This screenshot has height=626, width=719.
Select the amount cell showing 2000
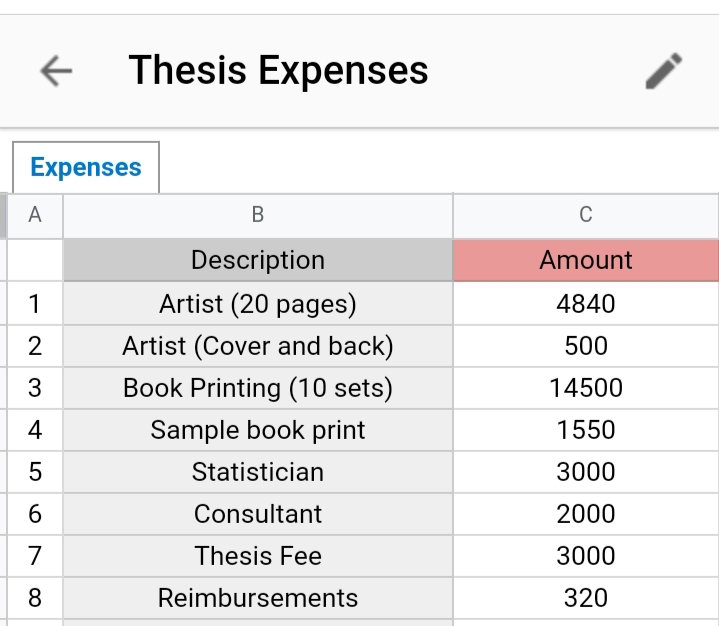coord(586,514)
